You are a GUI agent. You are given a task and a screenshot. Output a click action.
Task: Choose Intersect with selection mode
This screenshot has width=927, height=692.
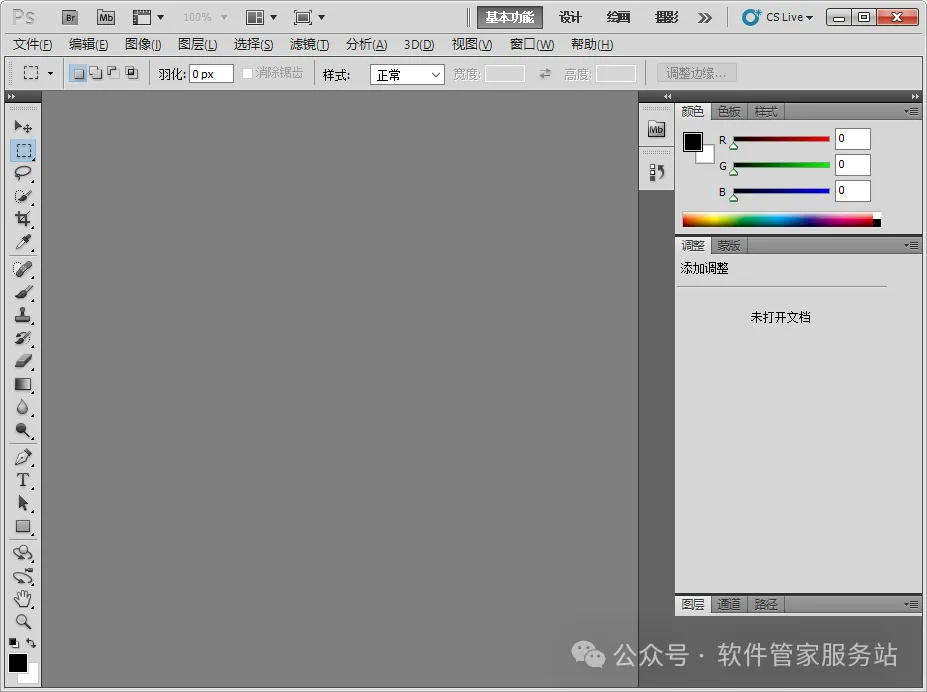pos(132,73)
